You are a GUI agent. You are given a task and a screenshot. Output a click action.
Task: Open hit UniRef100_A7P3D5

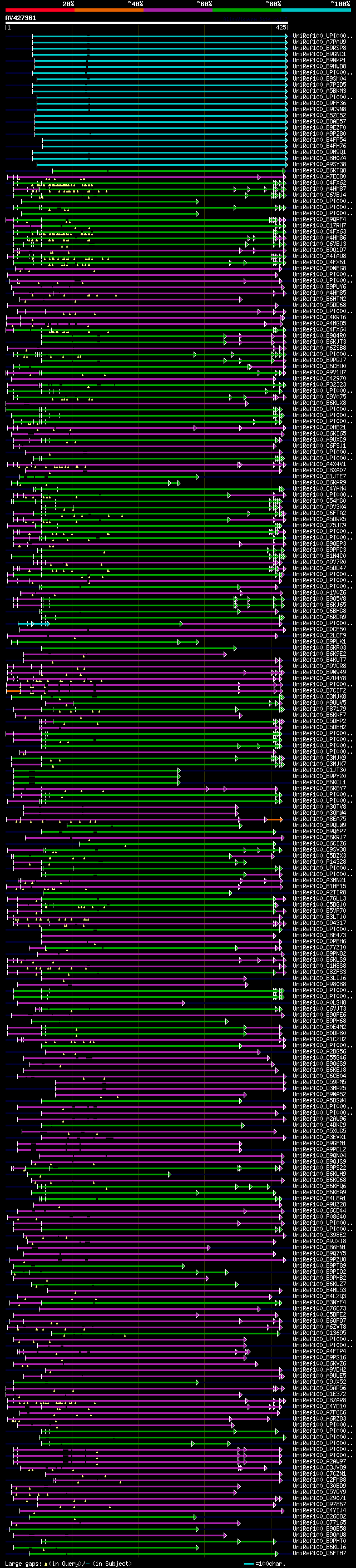click(x=319, y=85)
